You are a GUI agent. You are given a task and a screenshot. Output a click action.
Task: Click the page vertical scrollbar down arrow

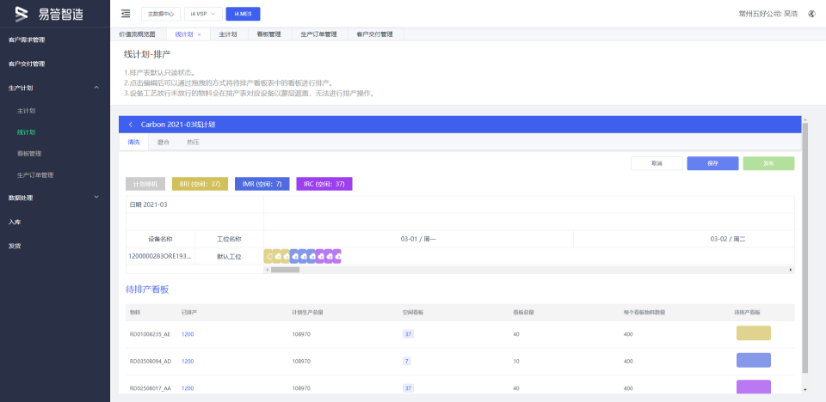804,389
